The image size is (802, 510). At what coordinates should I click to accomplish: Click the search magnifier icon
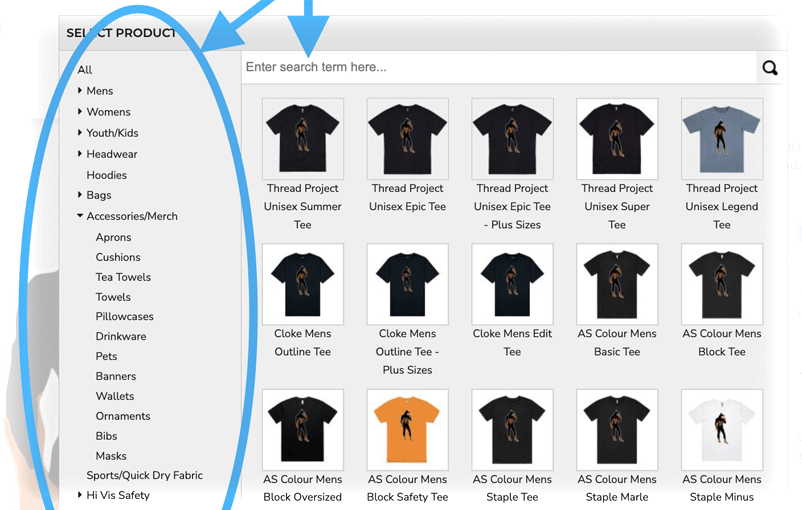770,68
